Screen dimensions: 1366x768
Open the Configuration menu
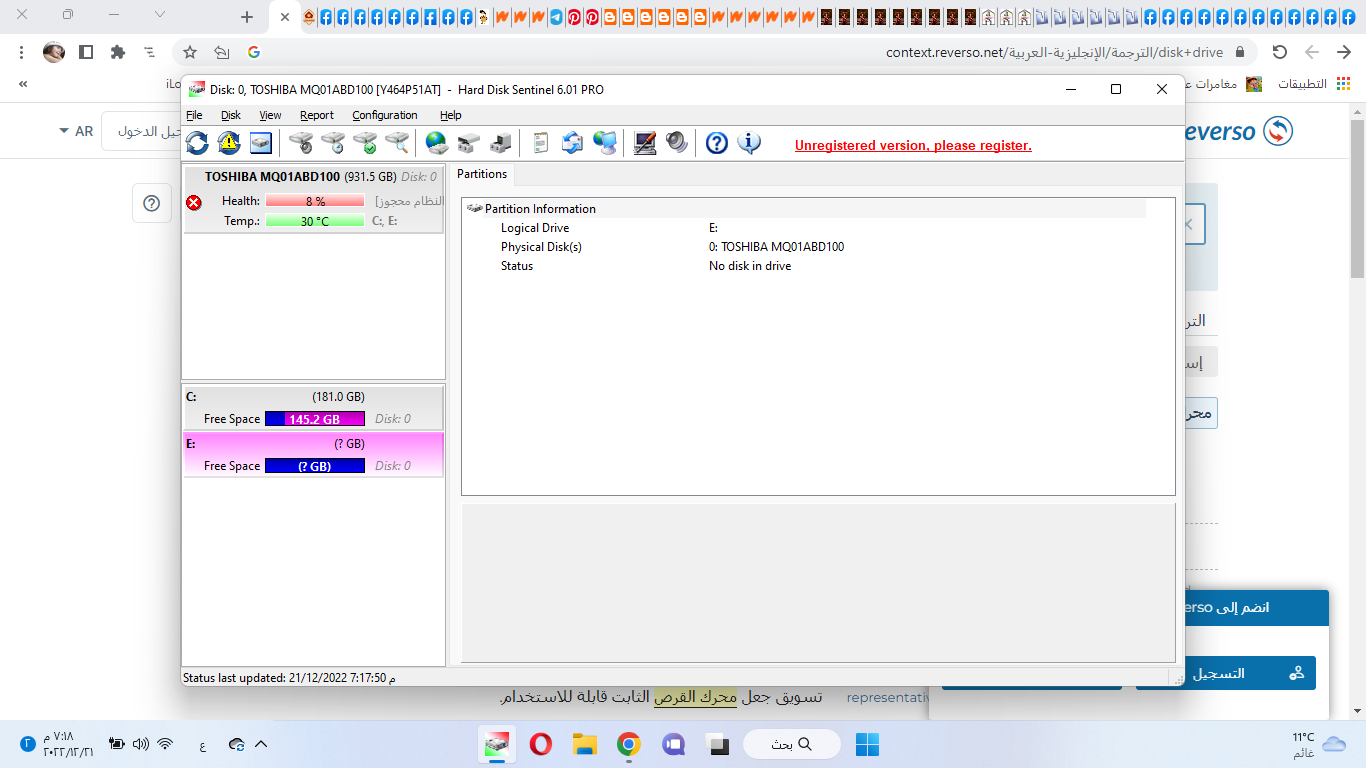click(x=385, y=115)
